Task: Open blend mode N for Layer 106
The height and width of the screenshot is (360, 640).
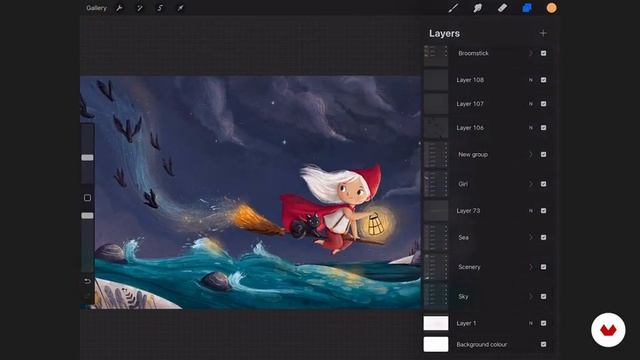Action: (531, 128)
